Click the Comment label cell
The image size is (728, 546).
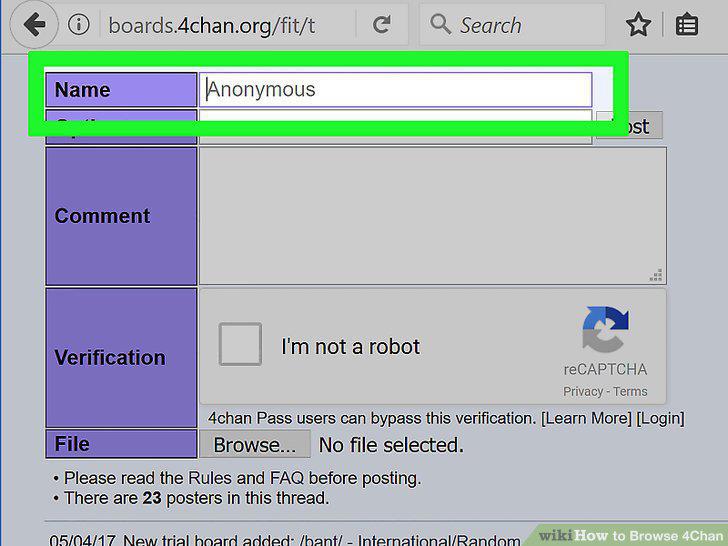(121, 216)
